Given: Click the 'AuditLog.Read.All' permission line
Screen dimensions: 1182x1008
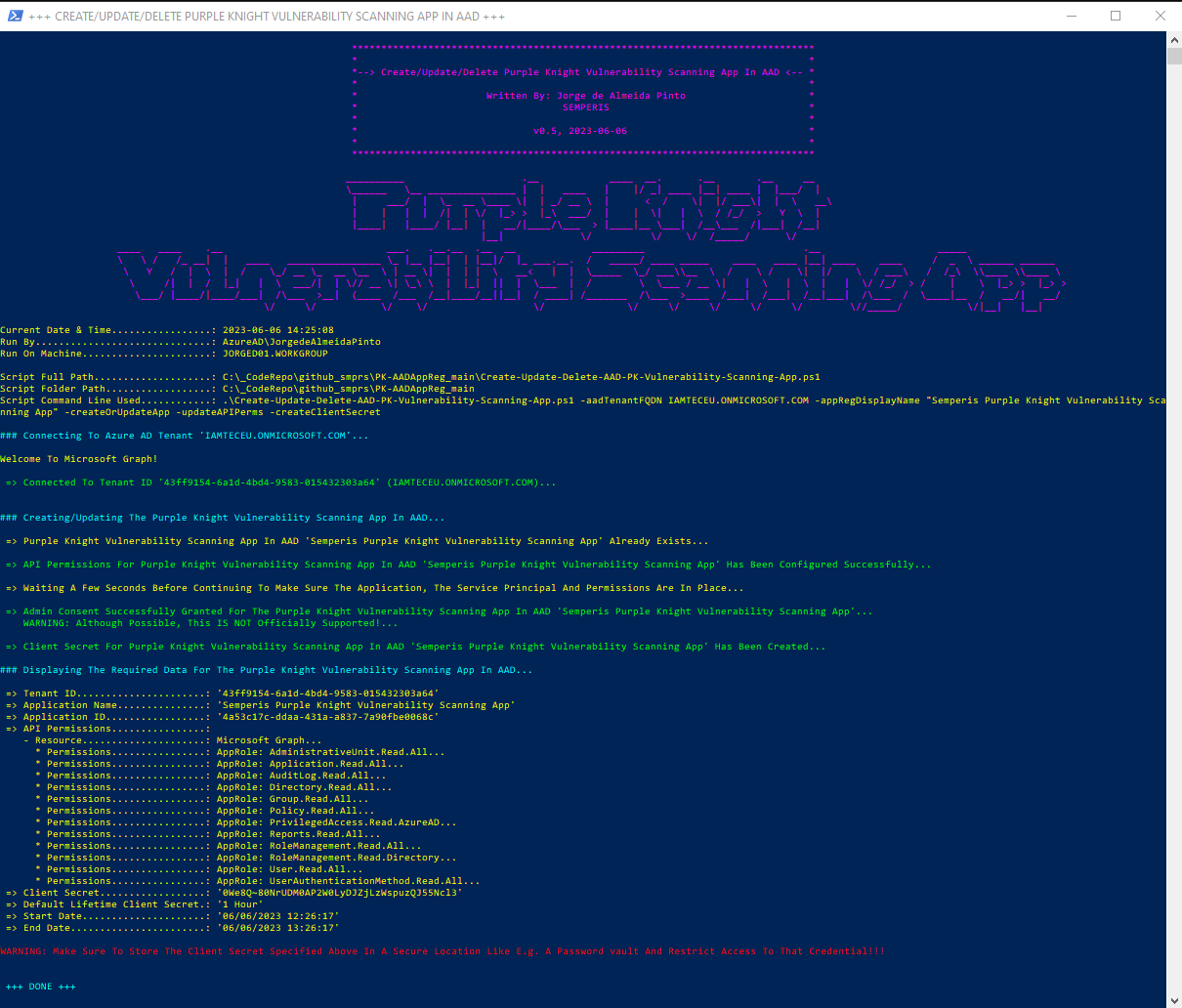Looking at the screenshot, I should (210, 776).
